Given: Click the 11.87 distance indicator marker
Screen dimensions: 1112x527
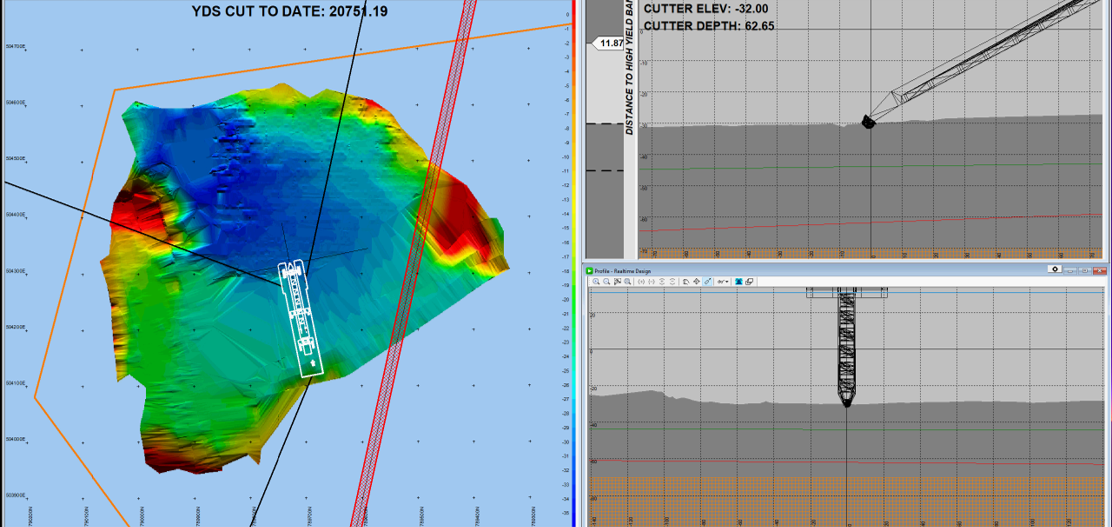Looking at the screenshot, I should pyautogui.click(x=608, y=43).
